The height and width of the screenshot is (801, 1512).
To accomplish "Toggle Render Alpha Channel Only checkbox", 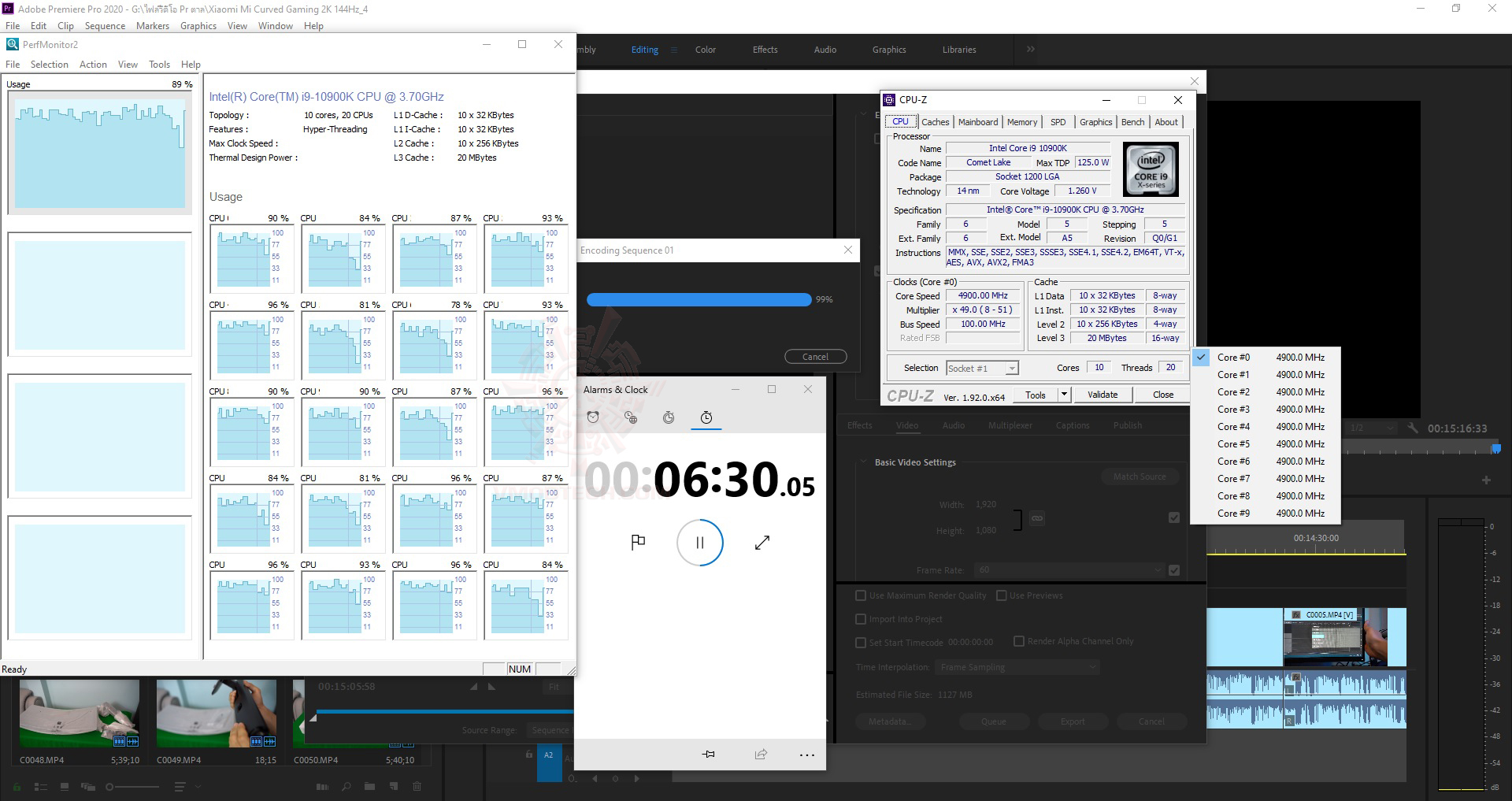I will pos(1019,641).
